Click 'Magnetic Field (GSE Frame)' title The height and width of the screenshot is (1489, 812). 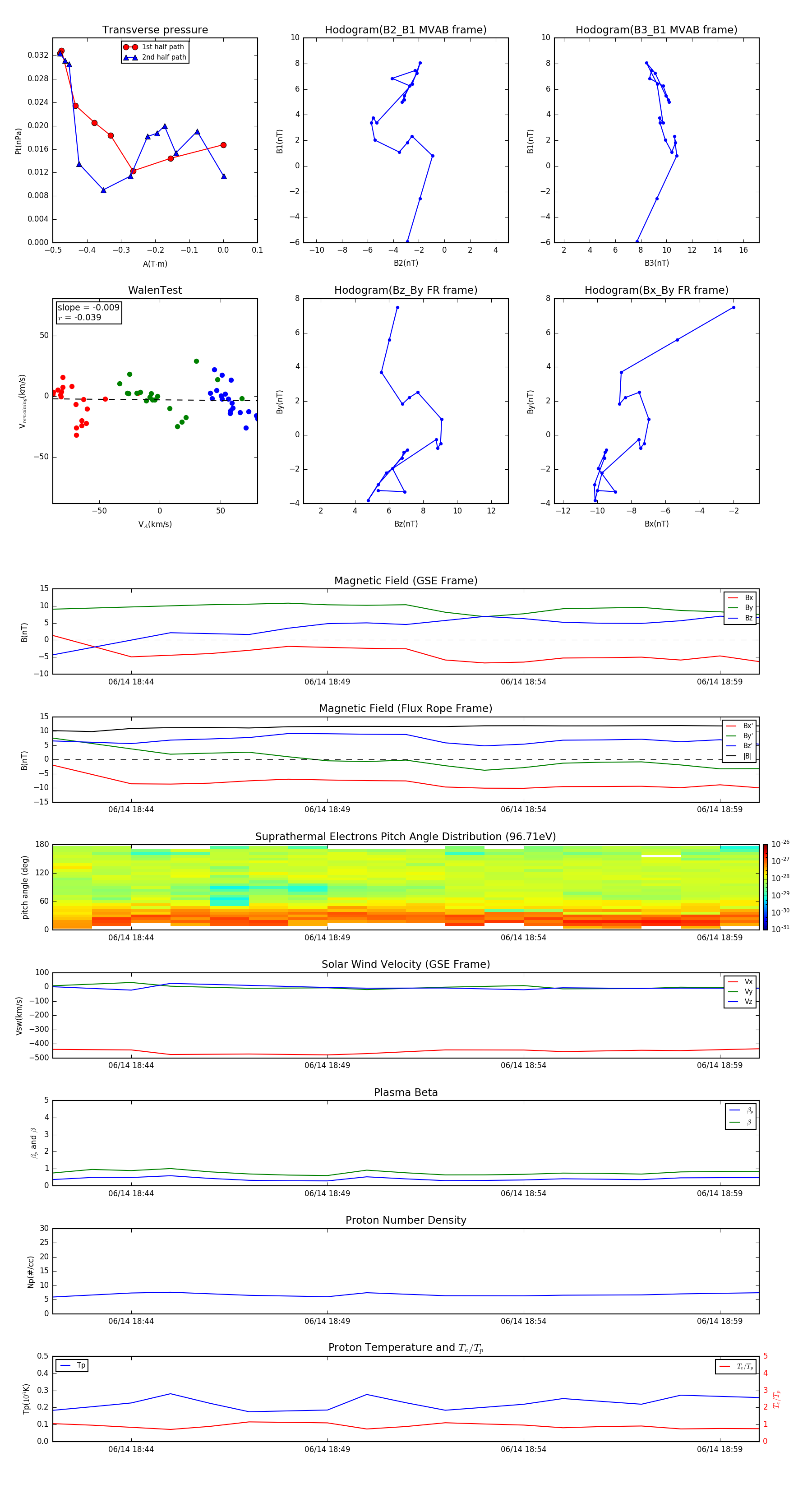pos(406,581)
